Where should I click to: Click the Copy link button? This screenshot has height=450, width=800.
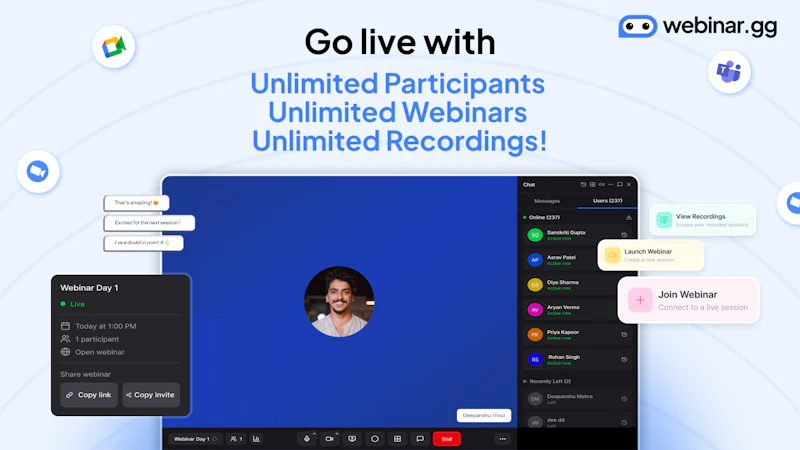coord(89,395)
